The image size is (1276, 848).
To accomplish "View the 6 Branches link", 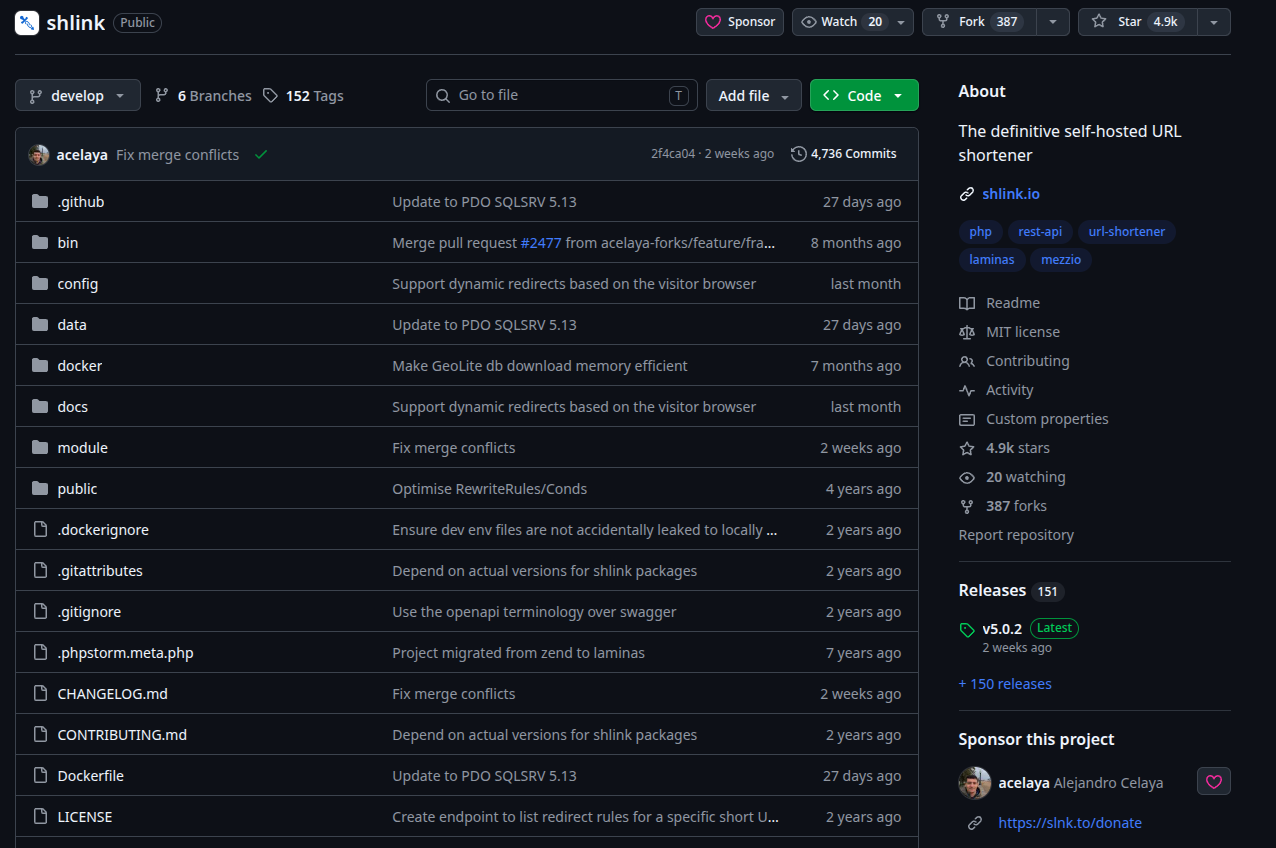I will pyautogui.click(x=203, y=96).
